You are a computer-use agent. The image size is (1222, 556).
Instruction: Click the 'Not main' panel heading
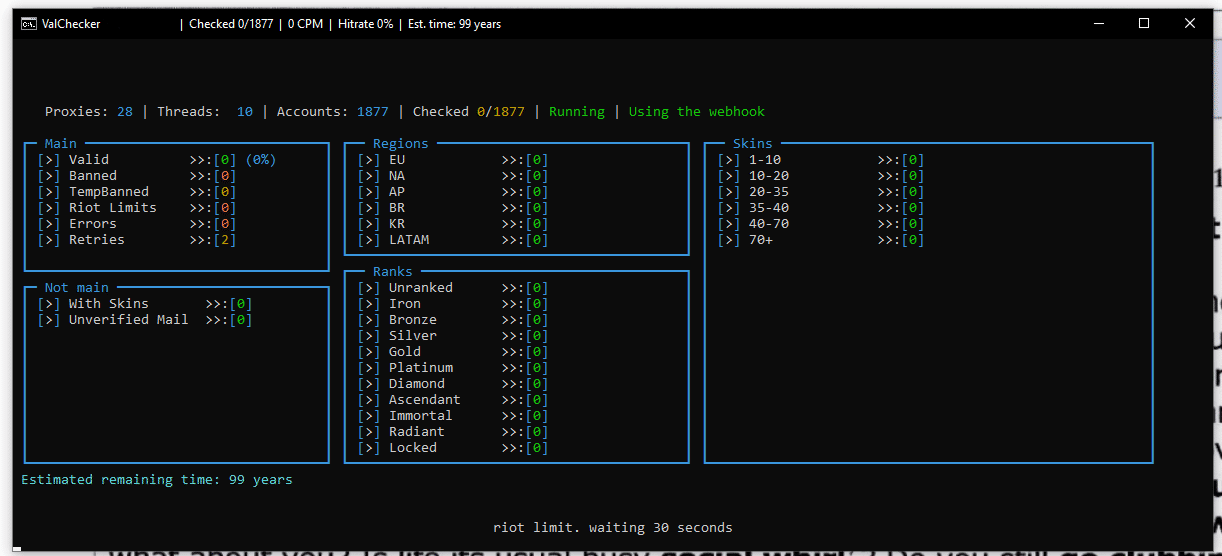click(x=77, y=288)
